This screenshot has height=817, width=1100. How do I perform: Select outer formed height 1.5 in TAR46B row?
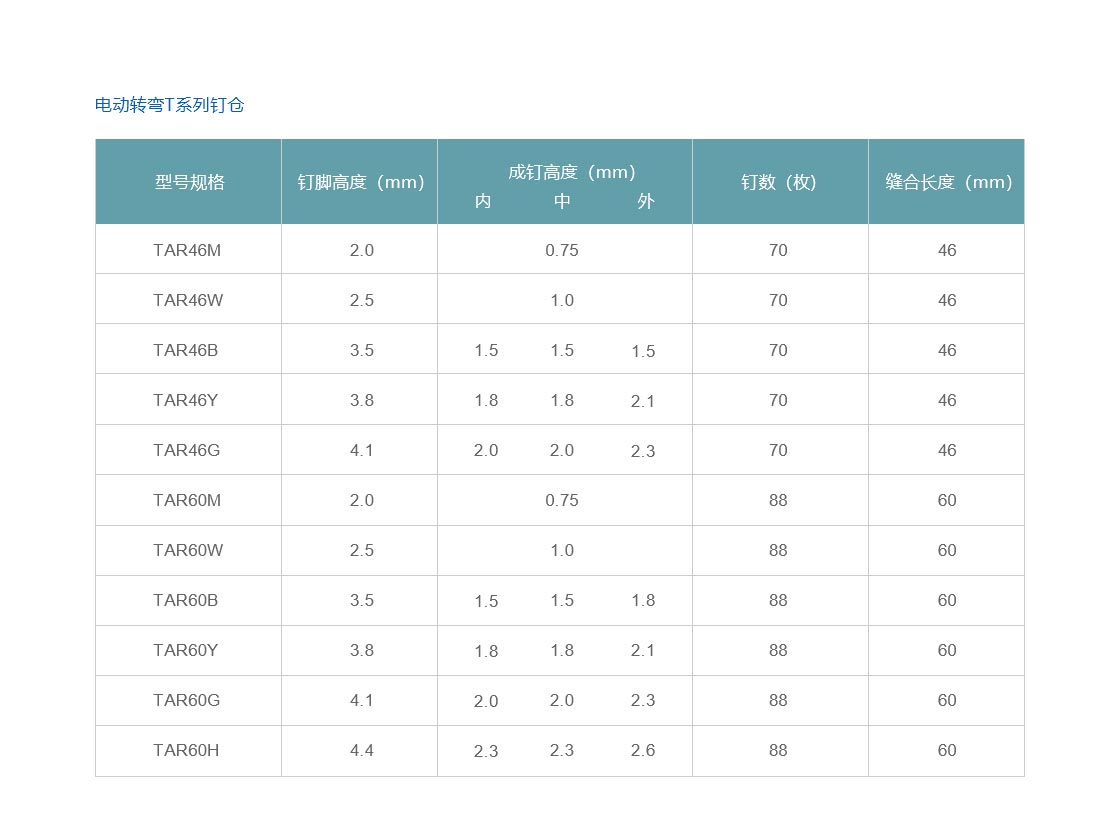click(x=643, y=351)
